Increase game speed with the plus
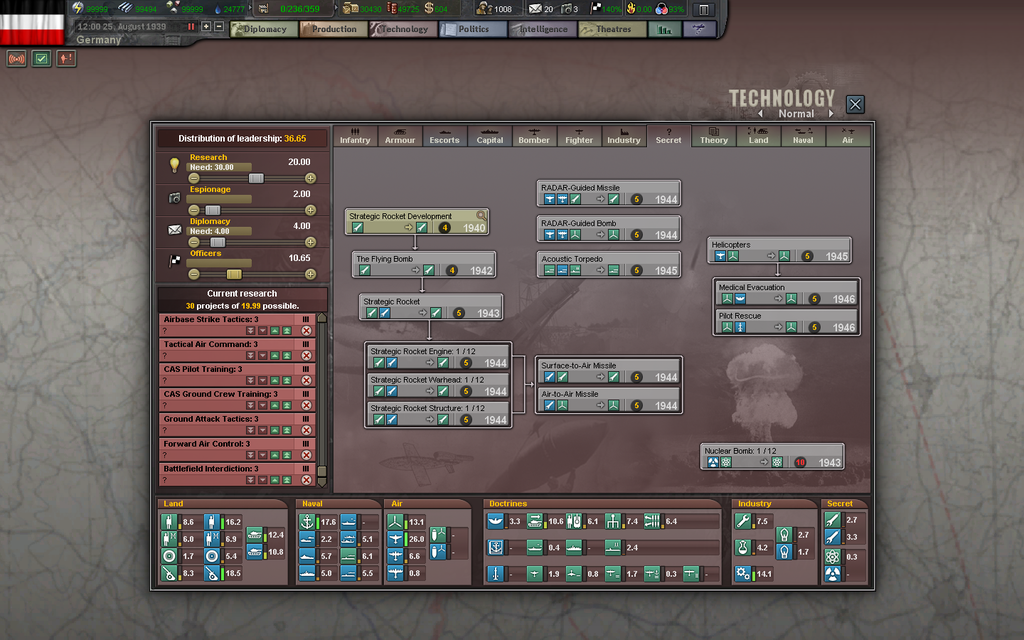The height and width of the screenshot is (640, 1024). tap(206, 27)
